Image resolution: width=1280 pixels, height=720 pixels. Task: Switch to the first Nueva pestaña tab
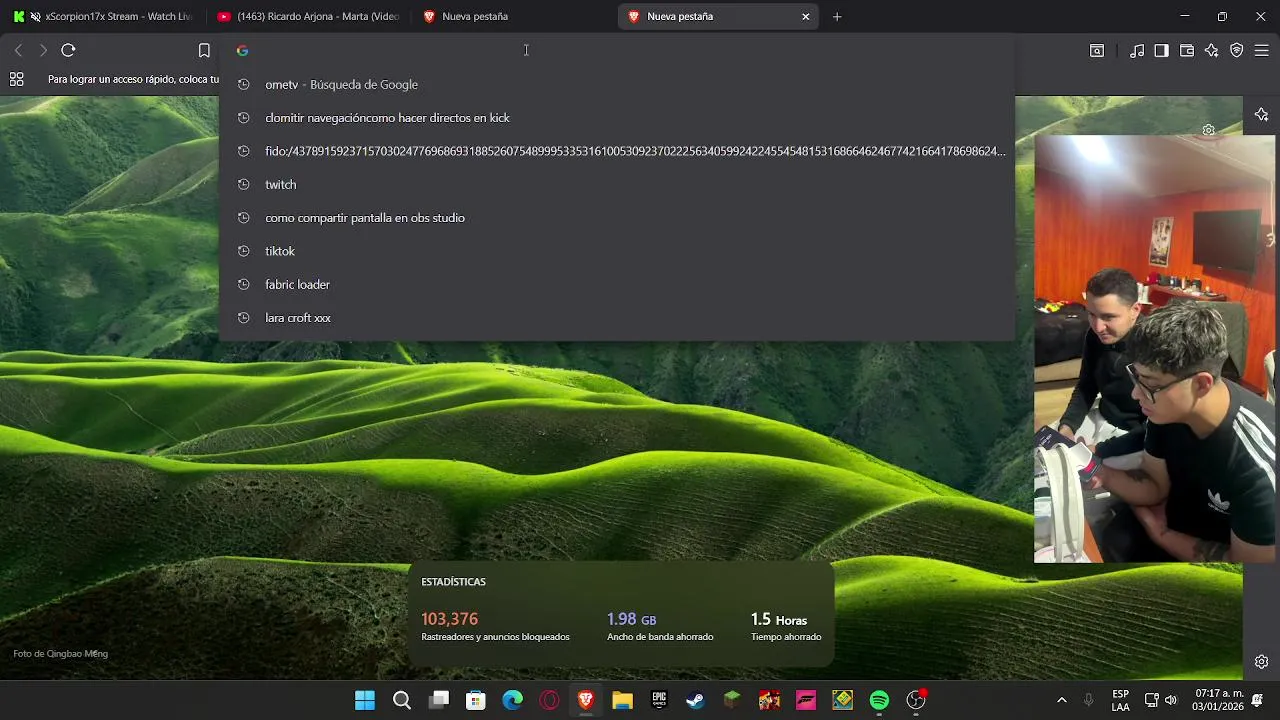point(512,16)
